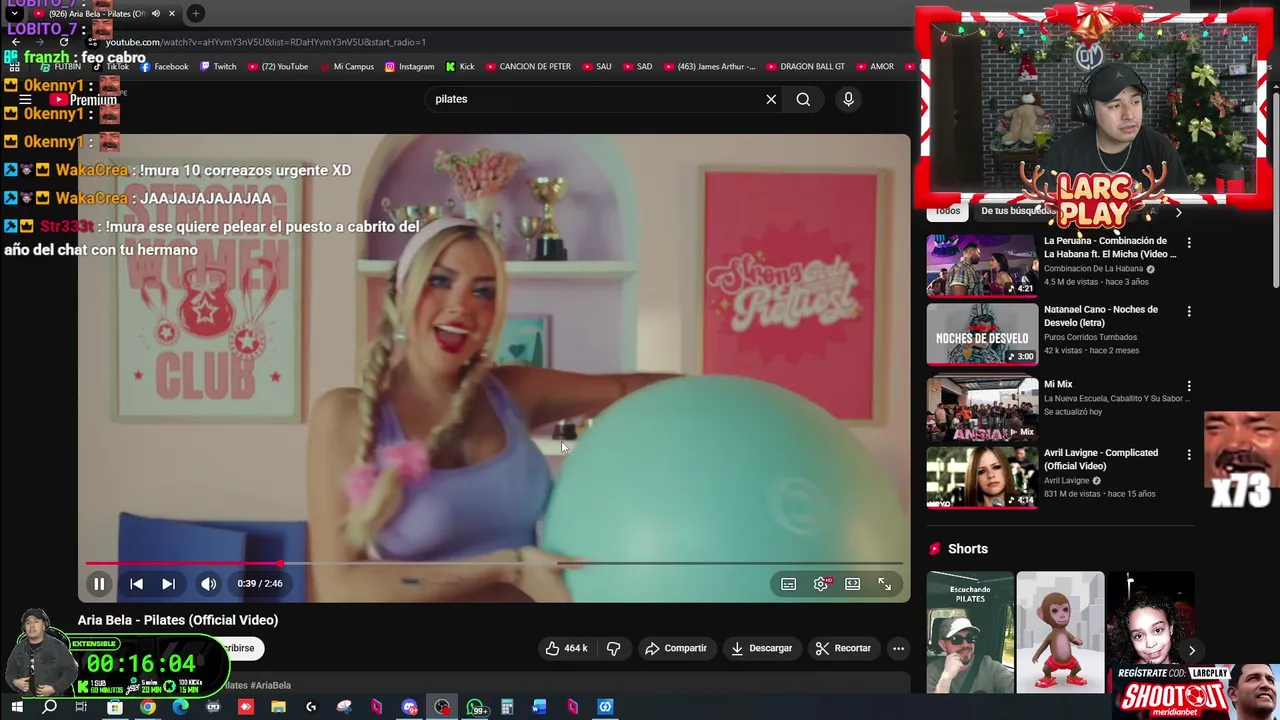Open the Mi Mix playlist thumbnail
The height and width of the screenshot is (720, 1280).
point(982,408)
